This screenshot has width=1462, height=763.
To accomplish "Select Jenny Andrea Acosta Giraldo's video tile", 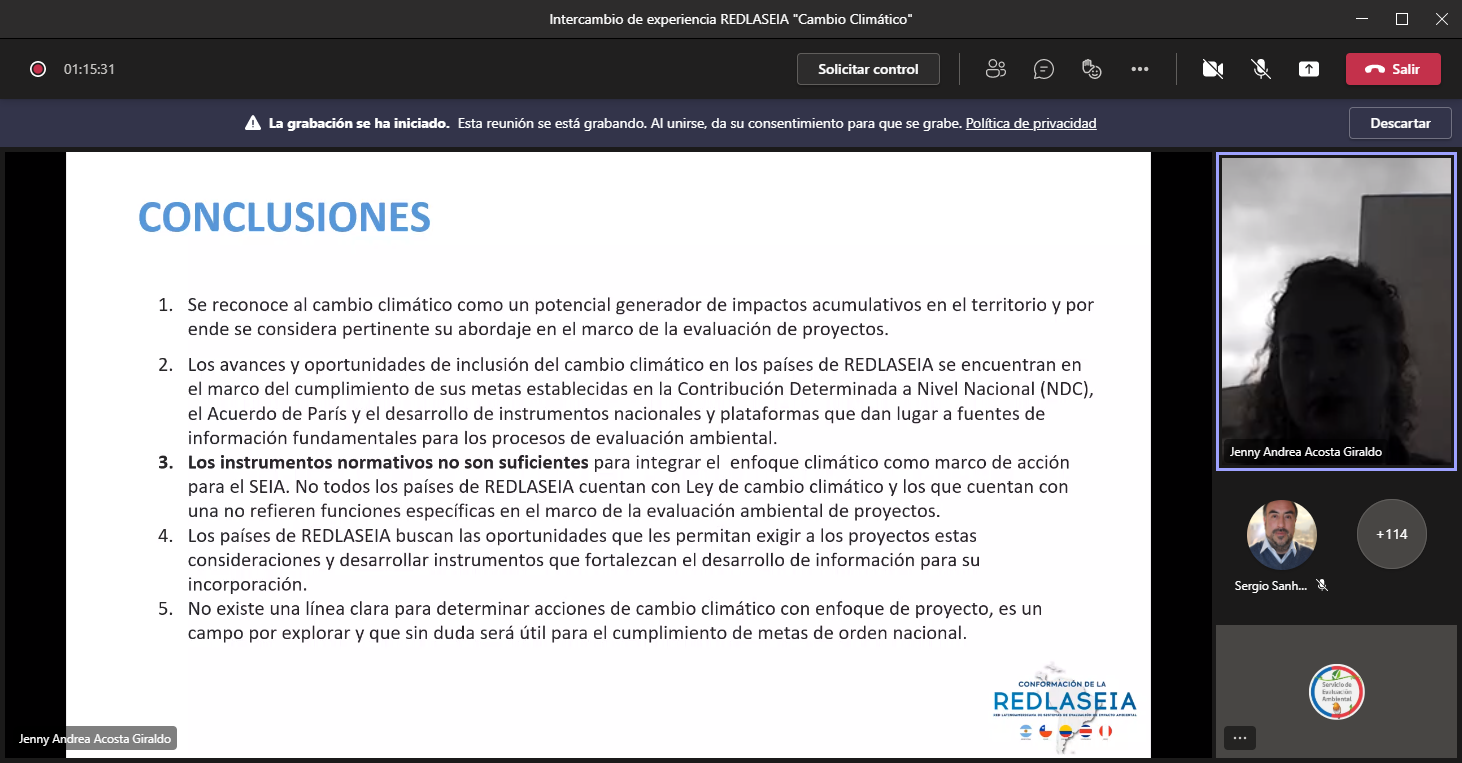I will tap(1336, 310).
